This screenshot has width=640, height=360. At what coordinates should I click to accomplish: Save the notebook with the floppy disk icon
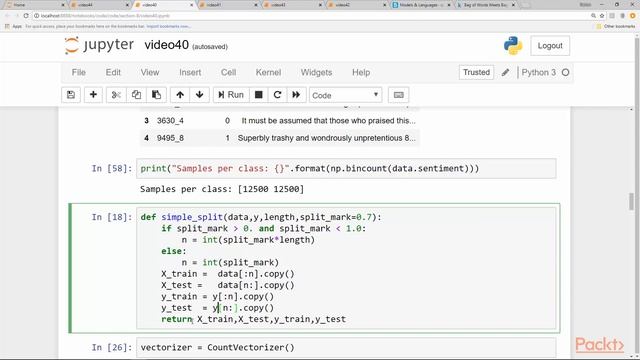(71, 95)
